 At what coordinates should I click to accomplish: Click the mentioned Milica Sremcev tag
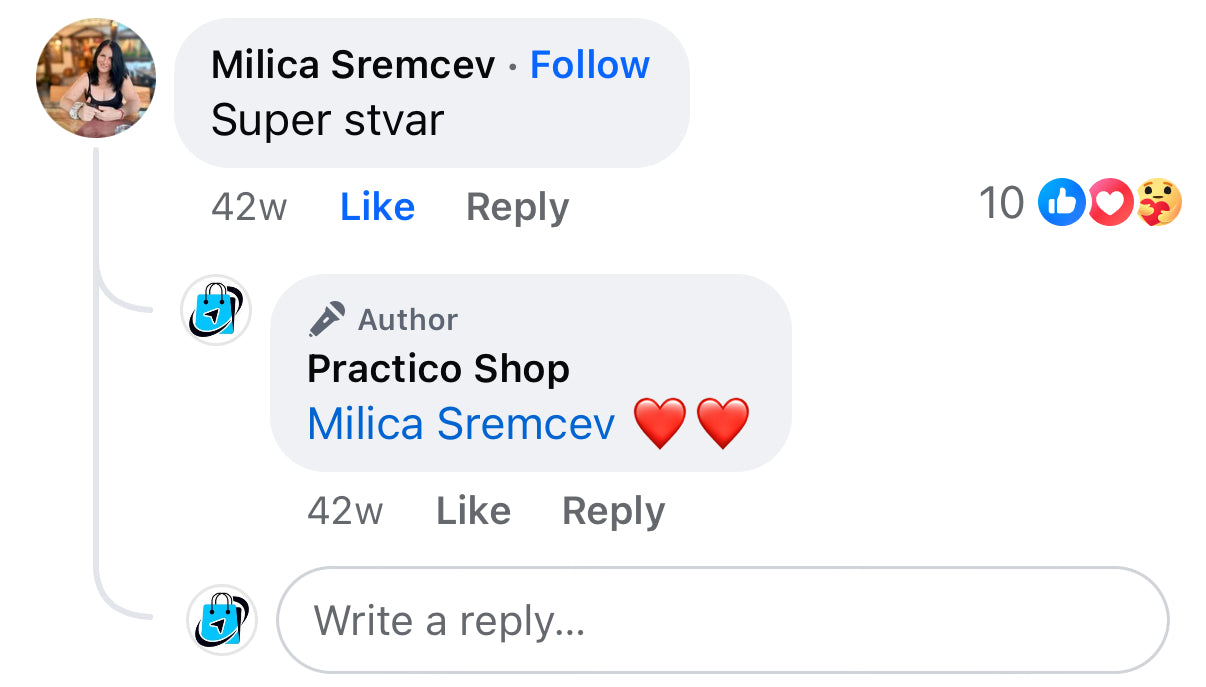pos(461,424)
